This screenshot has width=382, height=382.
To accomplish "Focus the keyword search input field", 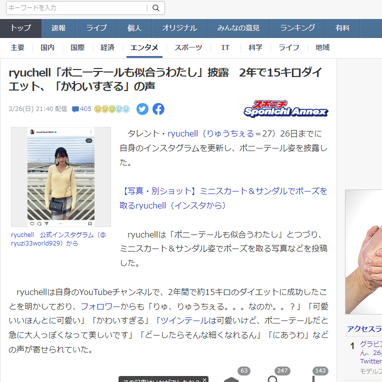I will [x=77, y=8].
